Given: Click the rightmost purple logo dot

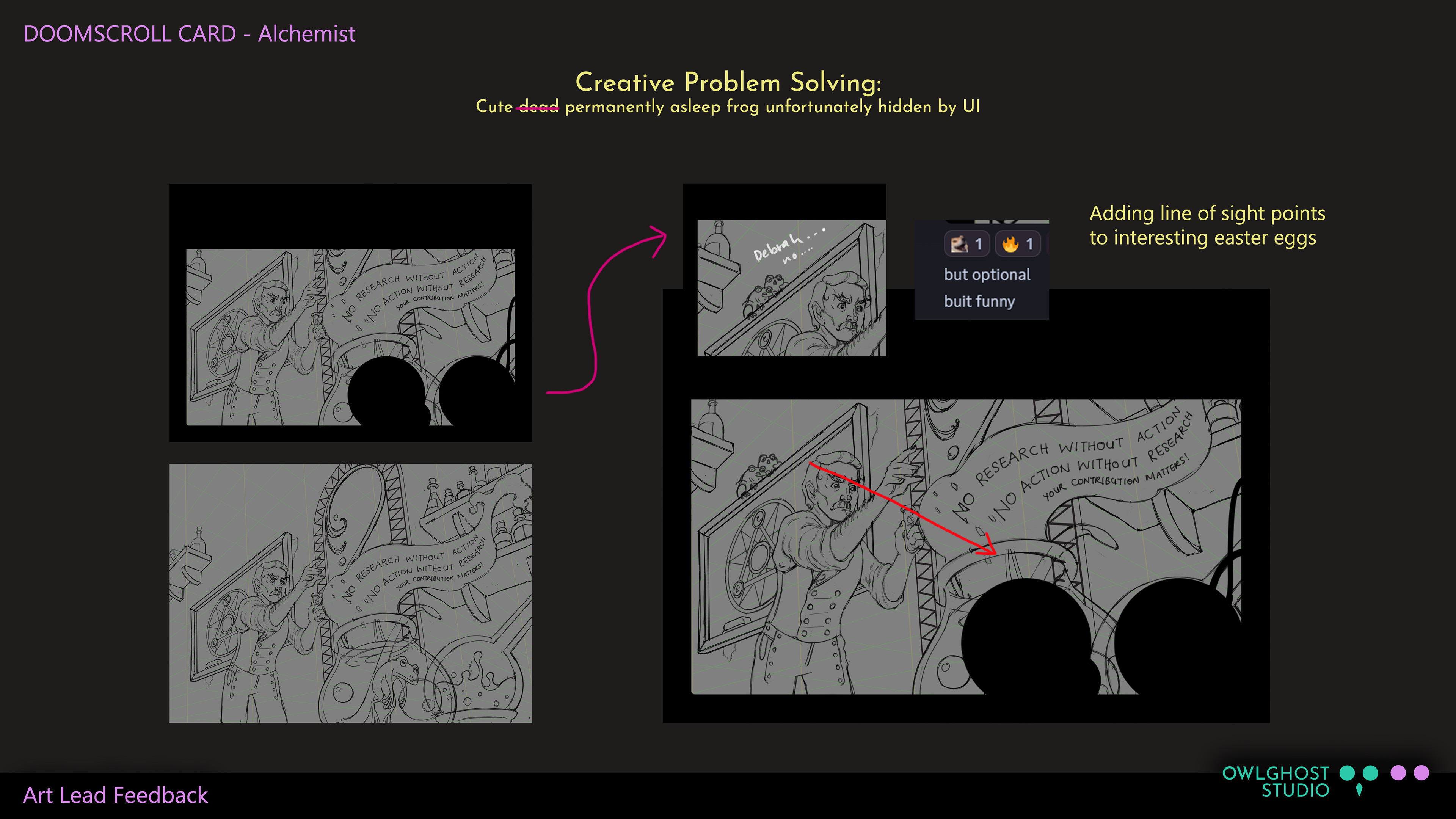Looking at the screenshot, I should pyautogui.click(x=1421, y=773).
